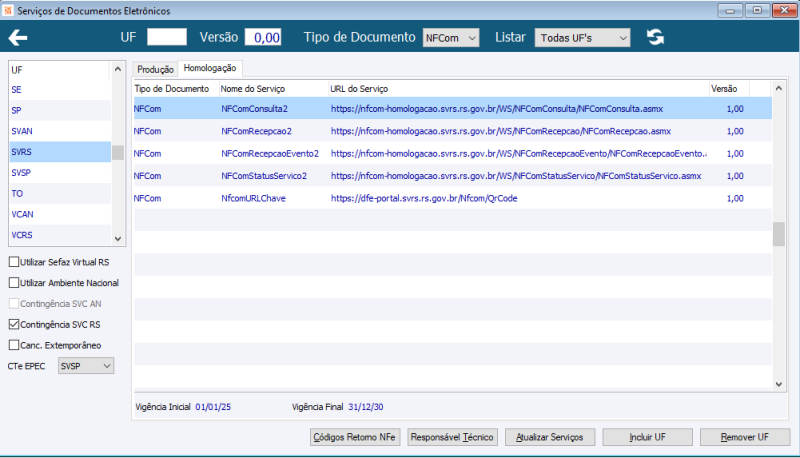Select TO in the UF list
800x458 pixels.
coord(60,194)
